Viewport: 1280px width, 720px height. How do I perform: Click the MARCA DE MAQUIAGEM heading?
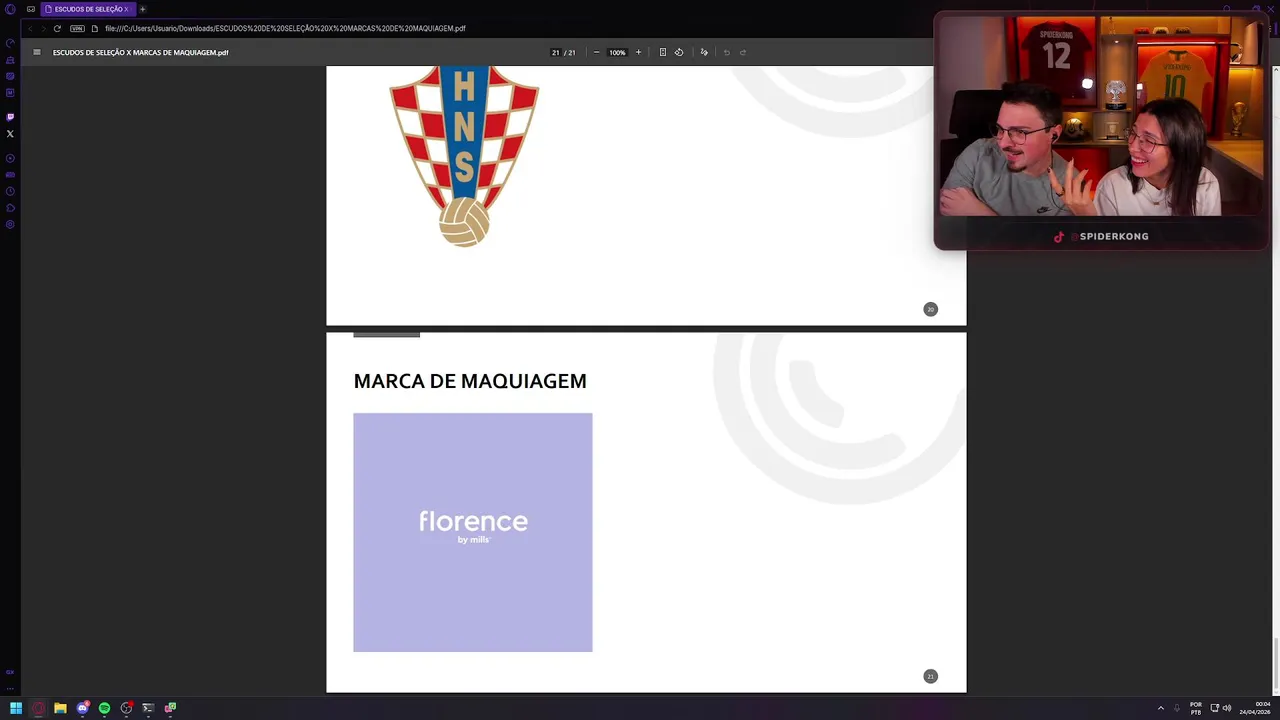point(470,381)
